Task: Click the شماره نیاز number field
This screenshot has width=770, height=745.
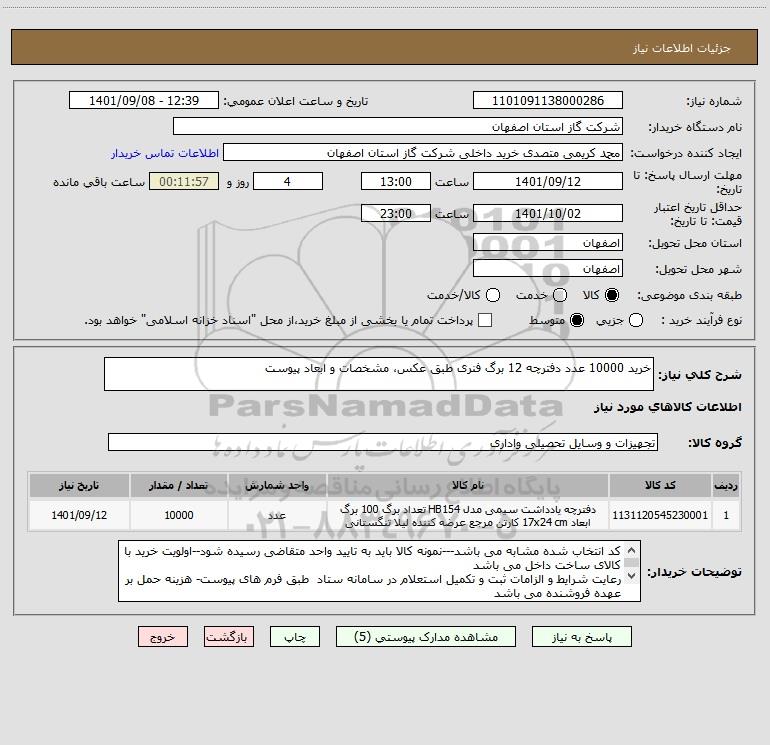Action: 548,100
